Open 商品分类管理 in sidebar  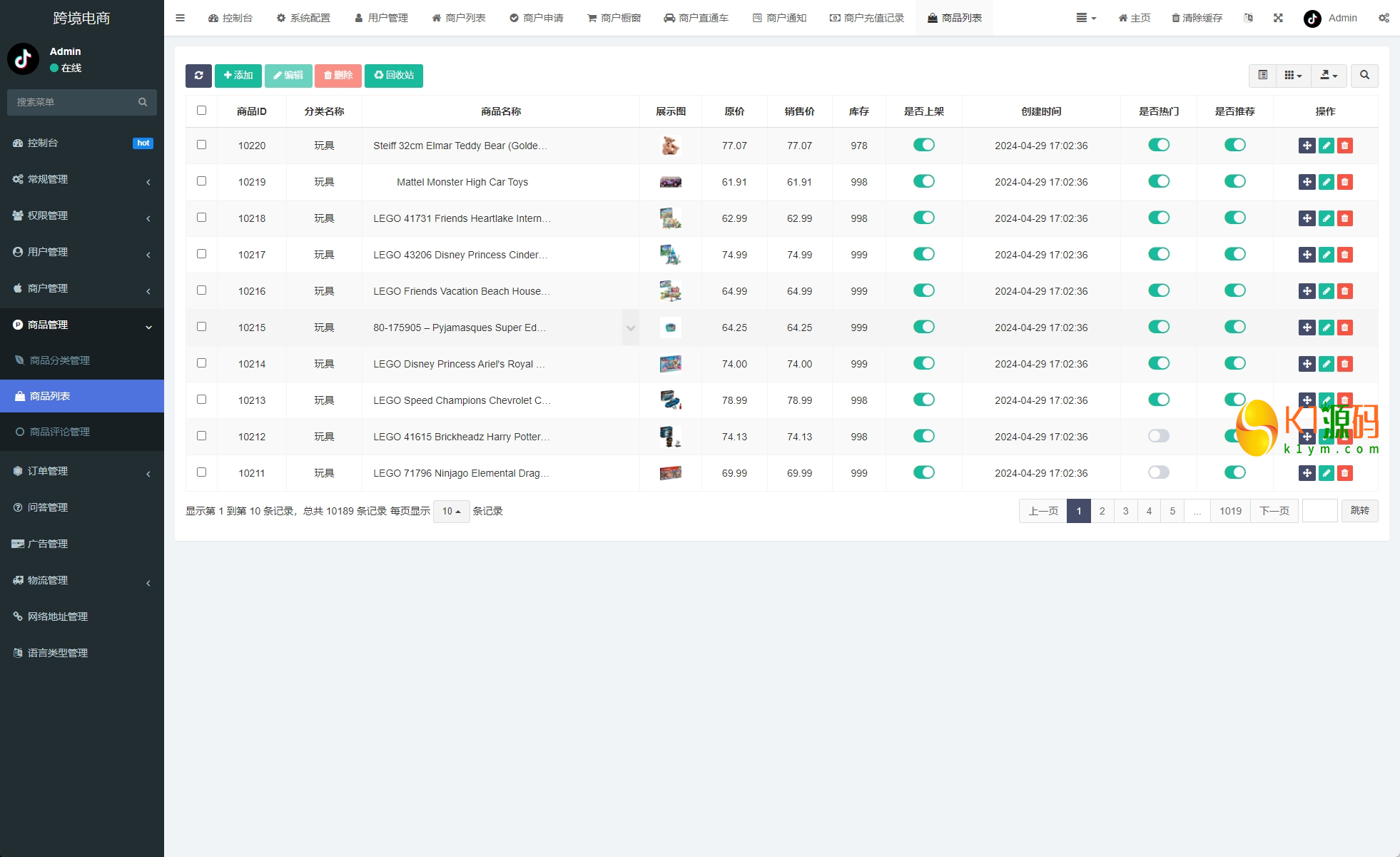click(60, 360)
